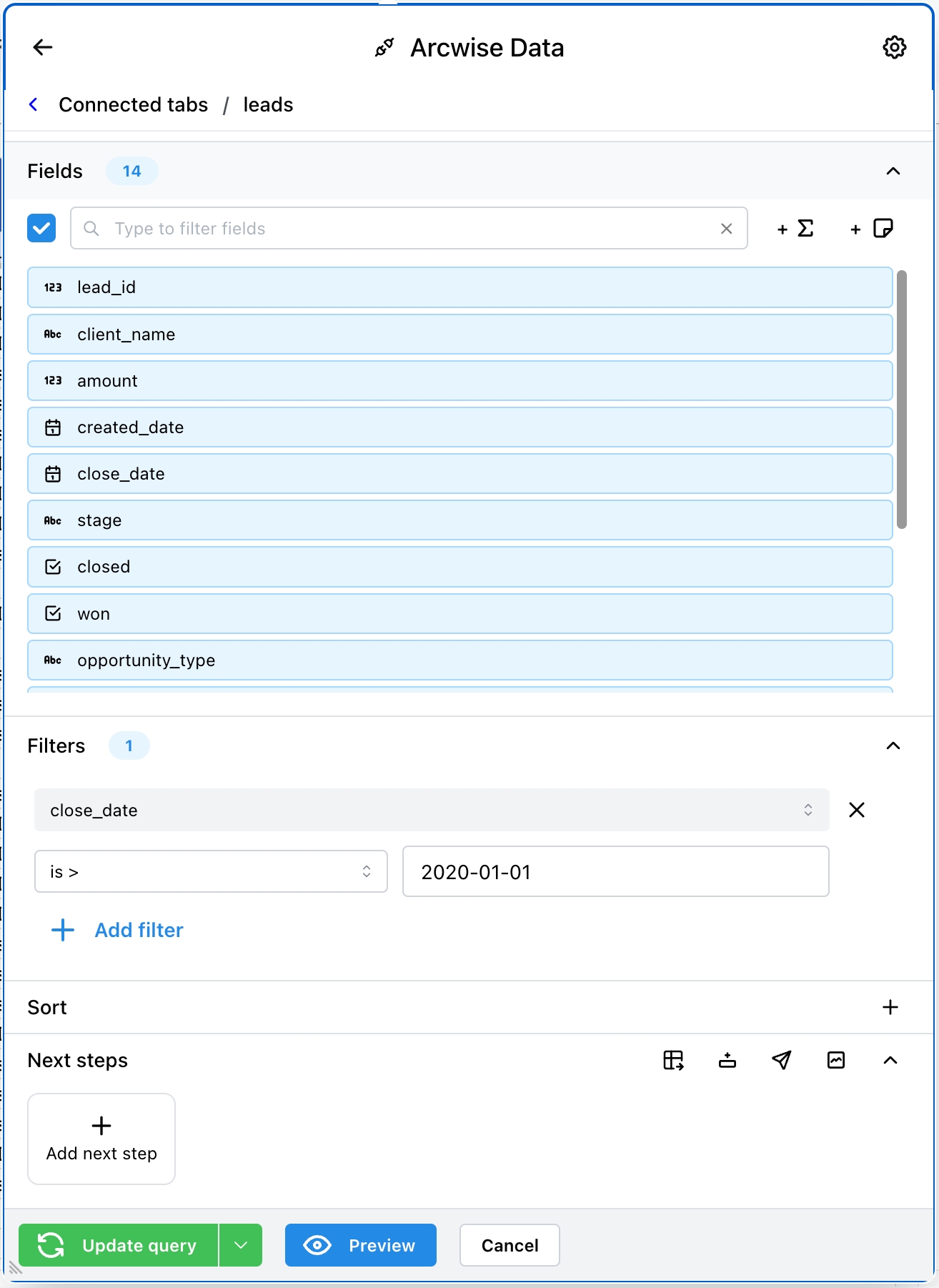Remove the close_date filter with the X icon
This screenshot has width=939, height=1288.
(857, 810)
